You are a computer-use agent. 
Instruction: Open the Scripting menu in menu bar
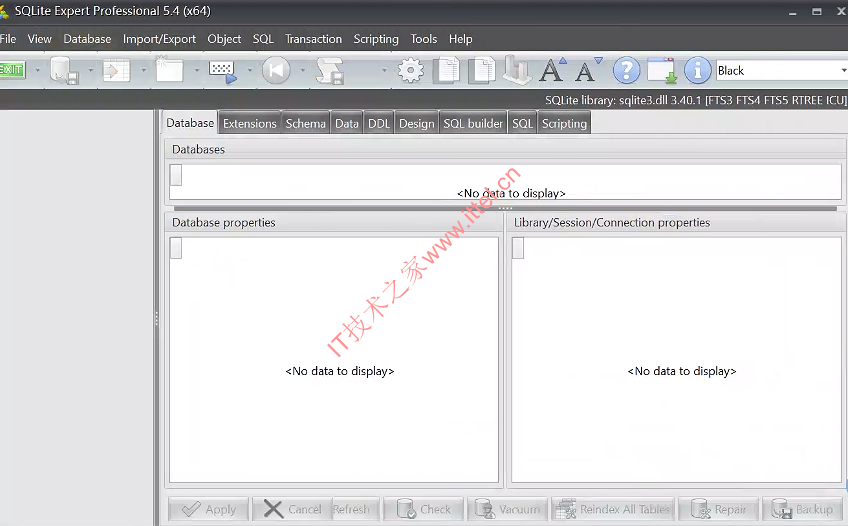click(x=376, y=39)
